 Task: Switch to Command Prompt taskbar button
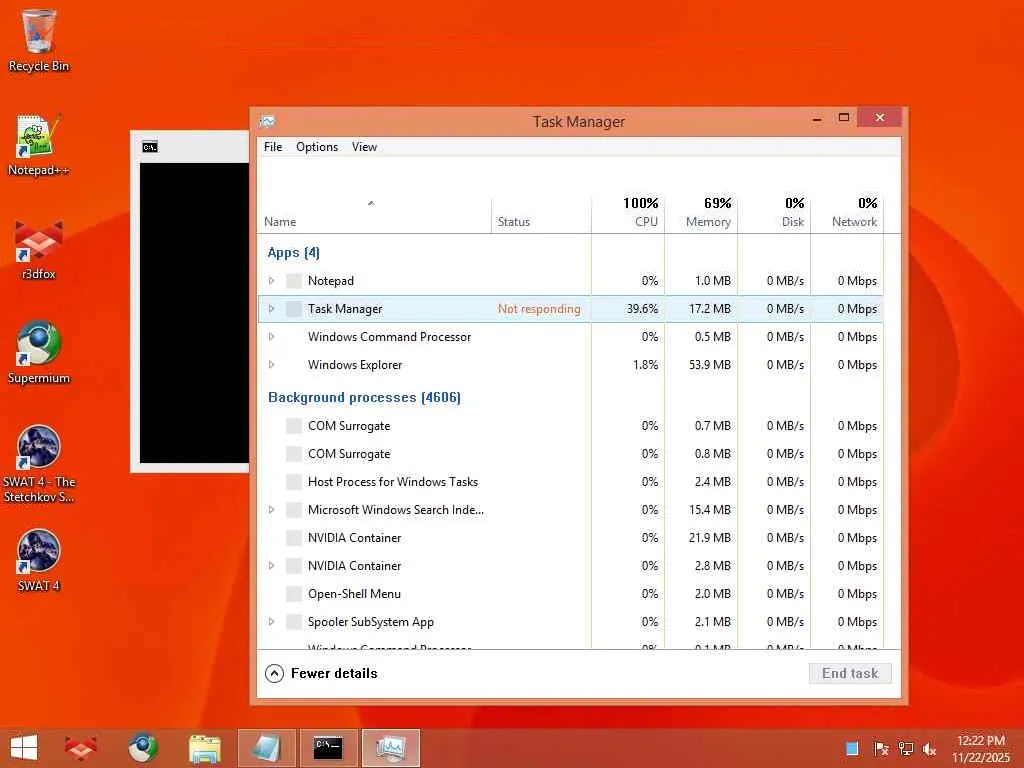pyautogui.click(x=328, y=748)
